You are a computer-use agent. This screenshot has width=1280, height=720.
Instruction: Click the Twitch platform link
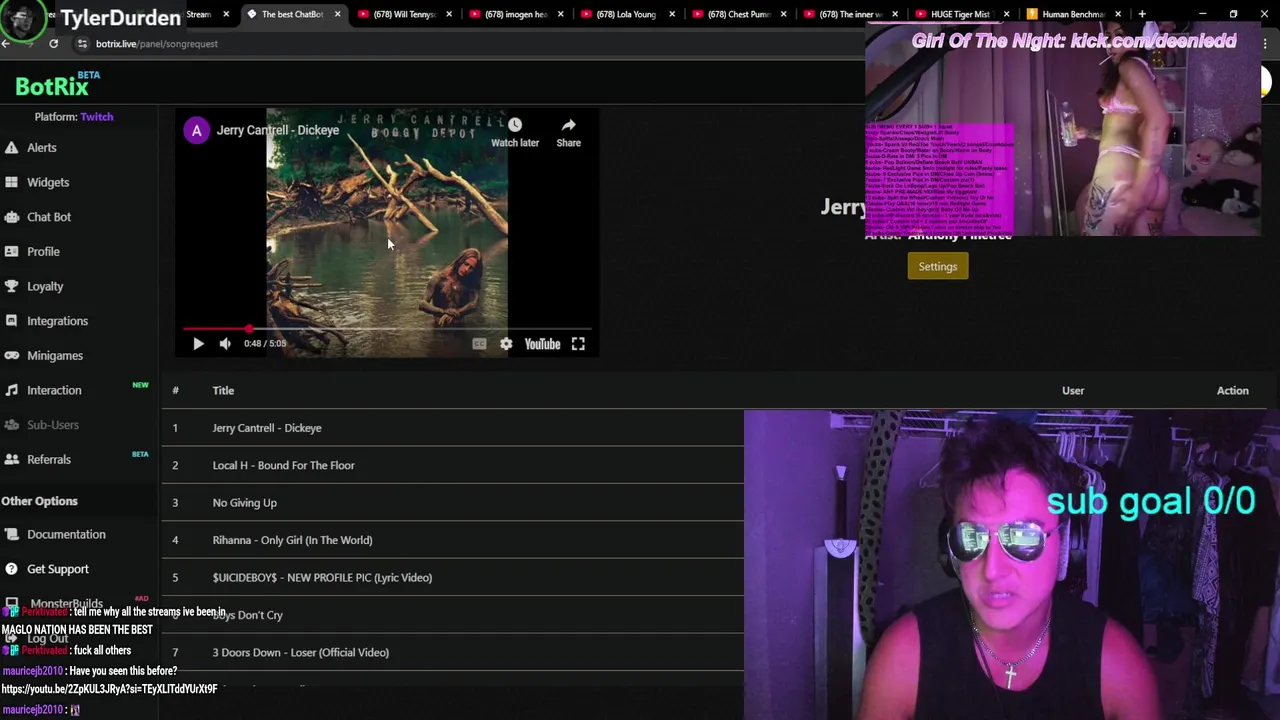tap(97, 117)
